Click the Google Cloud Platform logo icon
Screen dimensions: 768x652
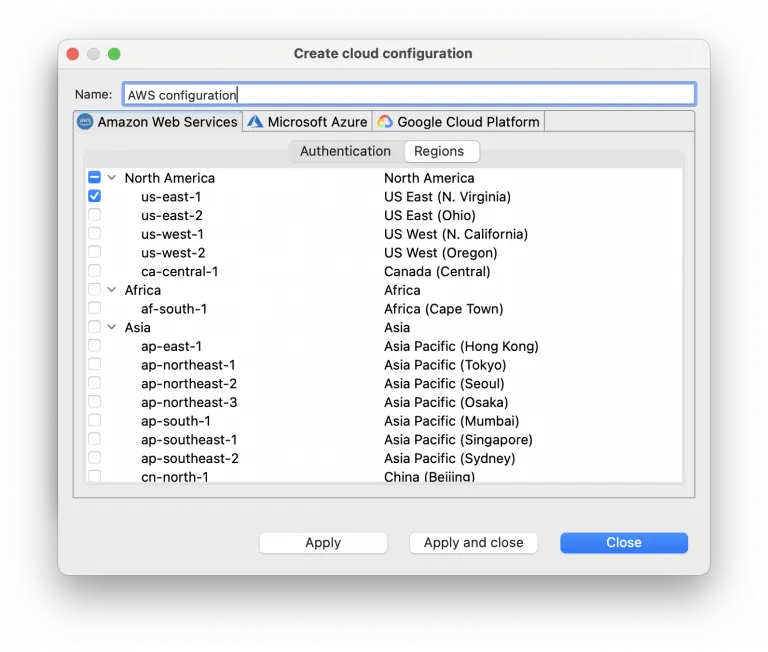(385, 121)
